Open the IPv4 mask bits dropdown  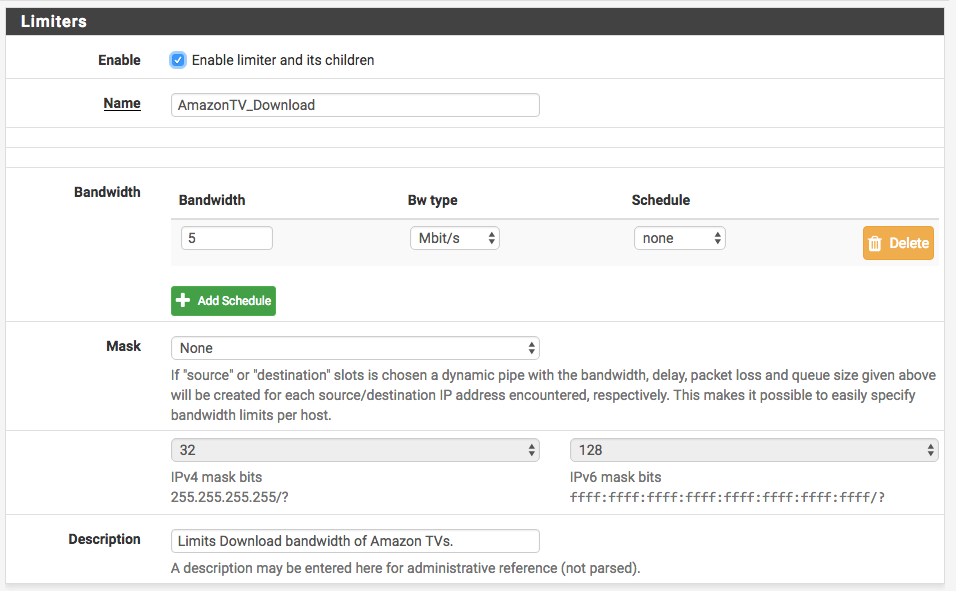(355, 450)
